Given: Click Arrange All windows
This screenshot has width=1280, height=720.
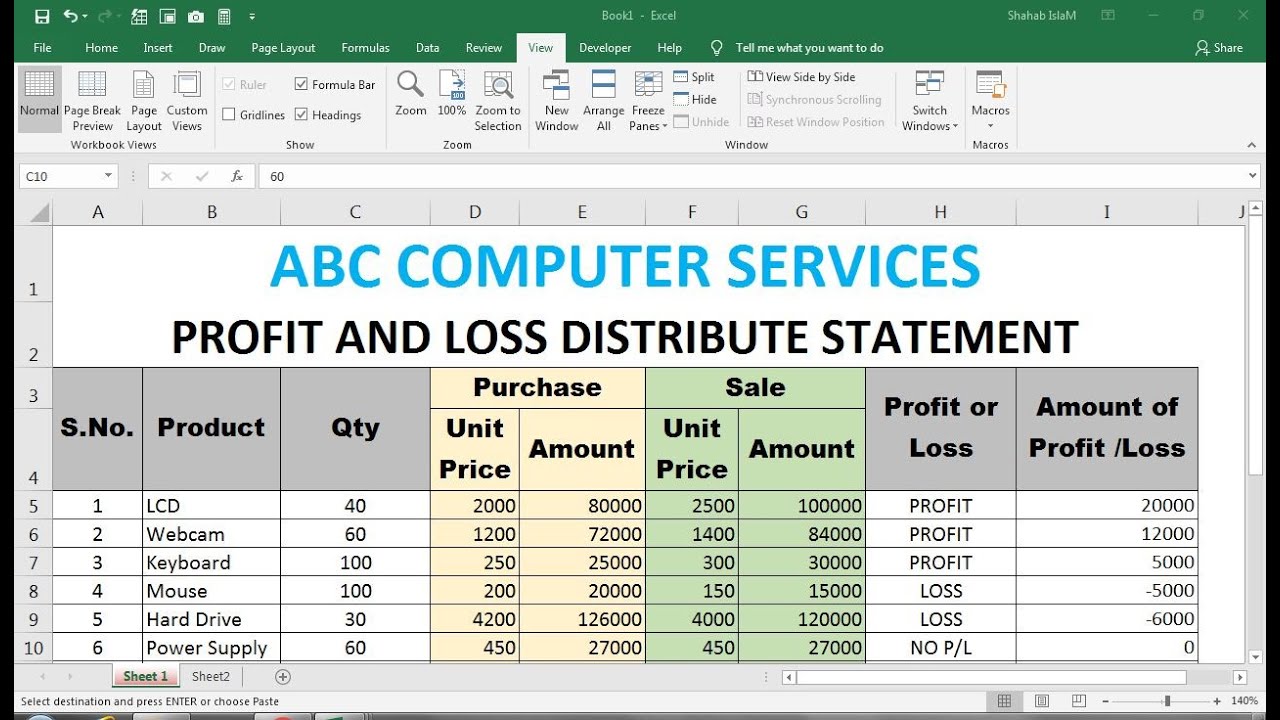Looking at the screenshot, I should (604, 100).
